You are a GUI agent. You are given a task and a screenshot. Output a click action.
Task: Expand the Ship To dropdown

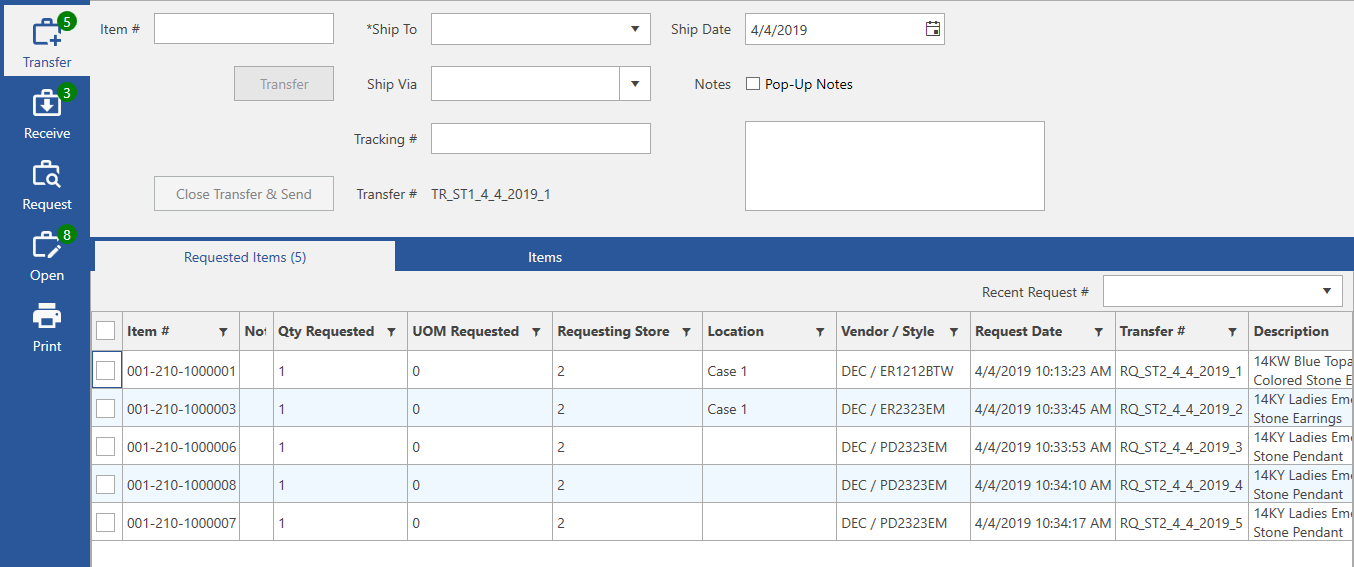(x=634, y=29)
